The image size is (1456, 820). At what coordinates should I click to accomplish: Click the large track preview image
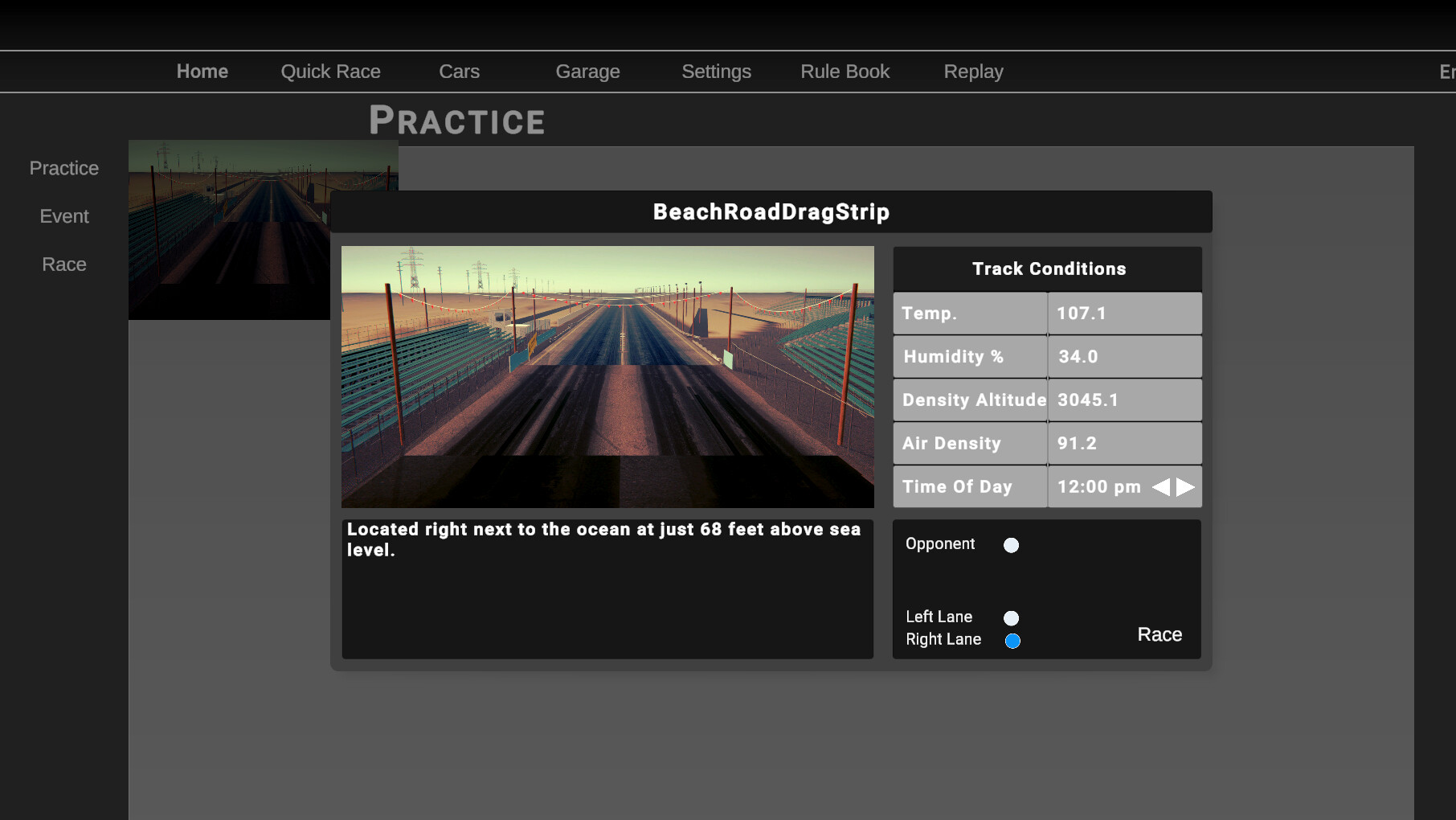pyautogui.click(x=607, y=376)
